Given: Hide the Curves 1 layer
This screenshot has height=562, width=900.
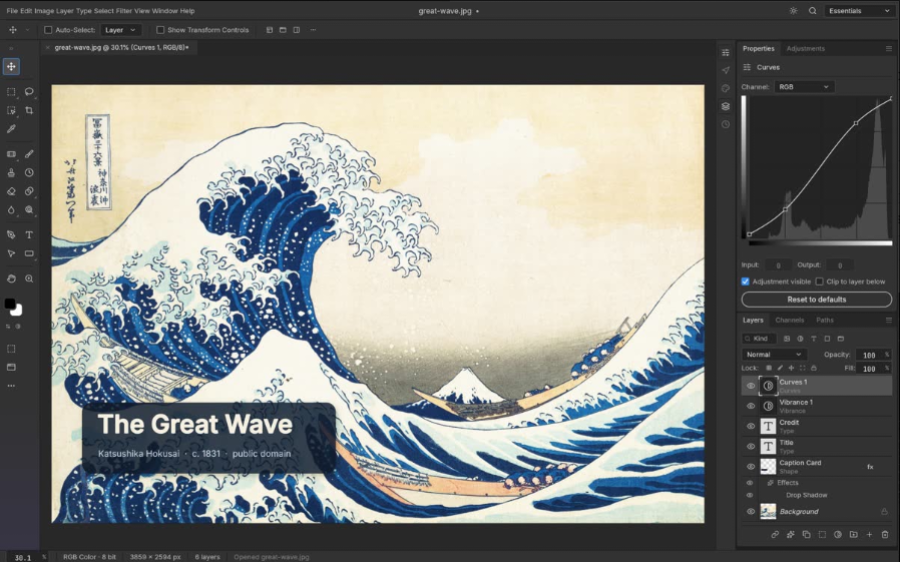Looking at the screenshot, I should click(x=750, y=386).
